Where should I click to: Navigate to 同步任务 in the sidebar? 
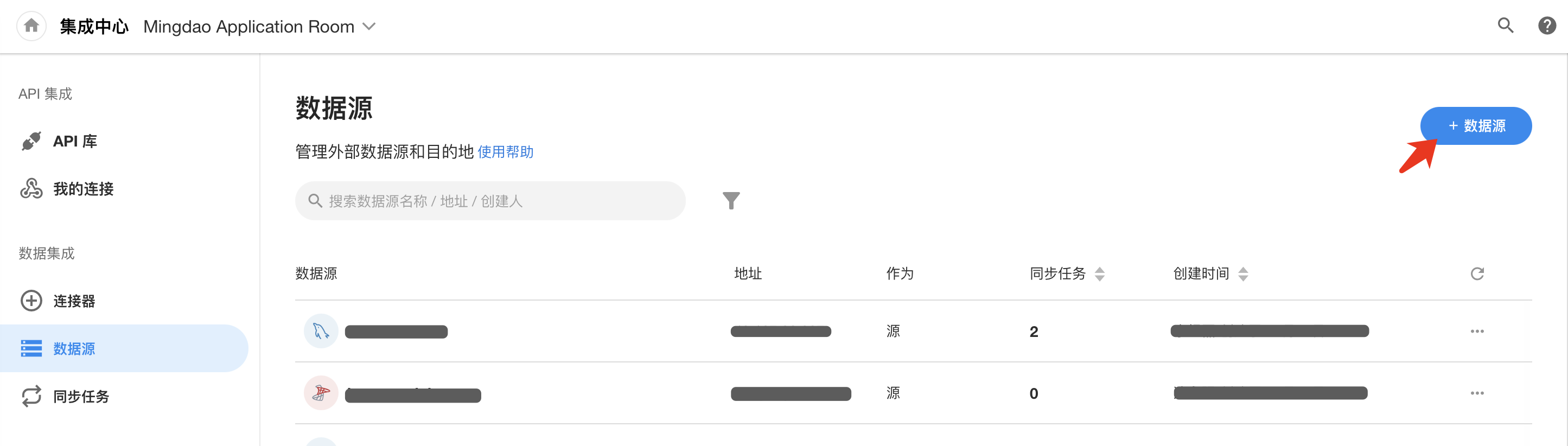tap(81, 397)
